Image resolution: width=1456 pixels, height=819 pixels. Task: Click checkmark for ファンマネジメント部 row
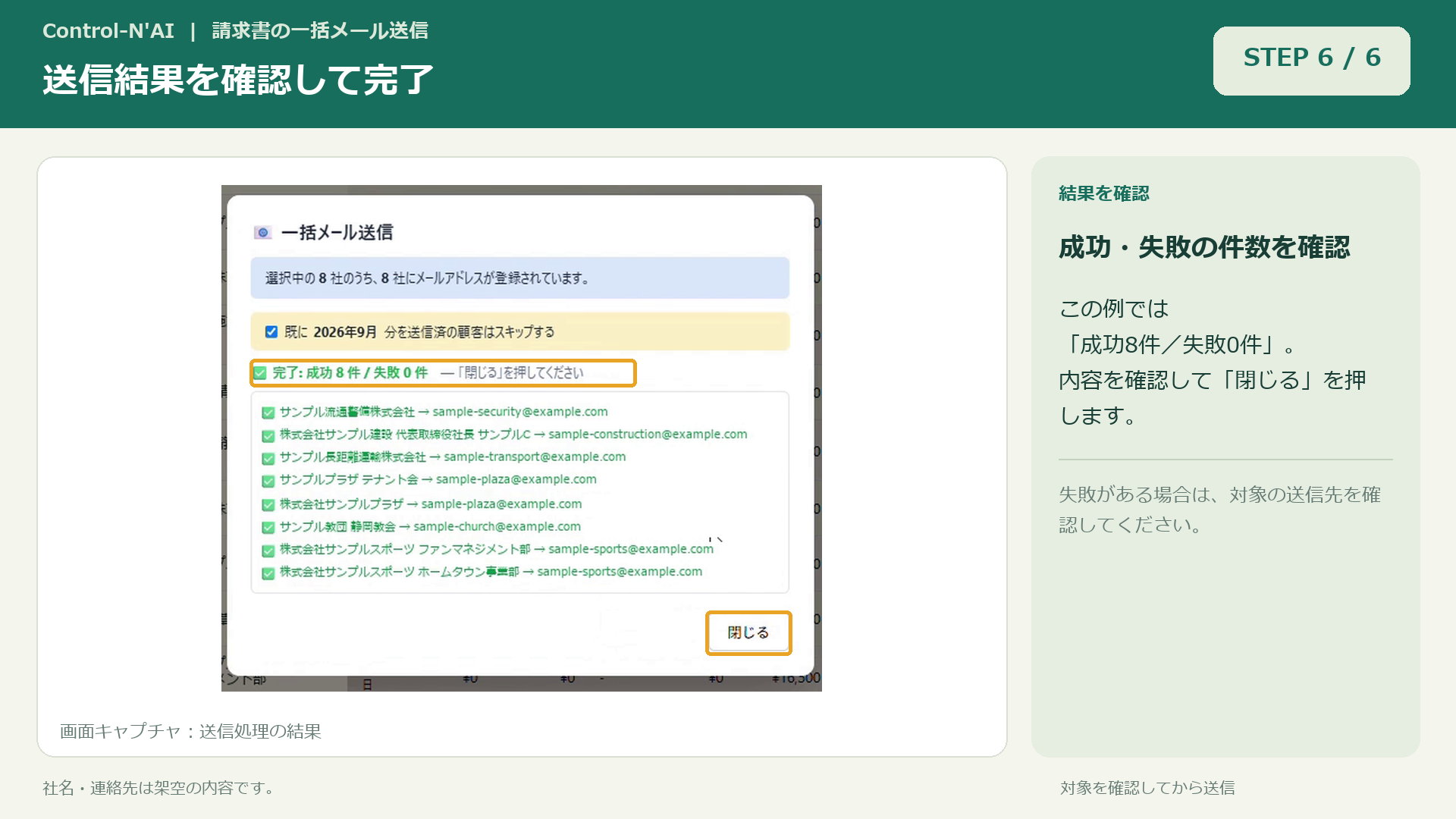point(268,550)
